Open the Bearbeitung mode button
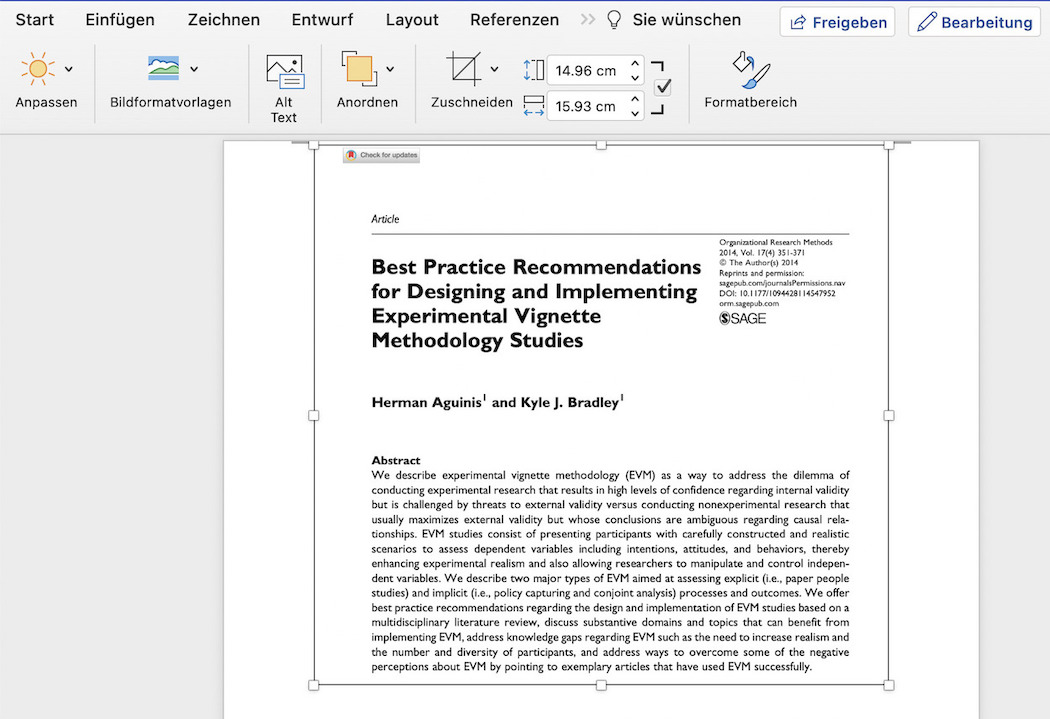 [x=974, y=22]
